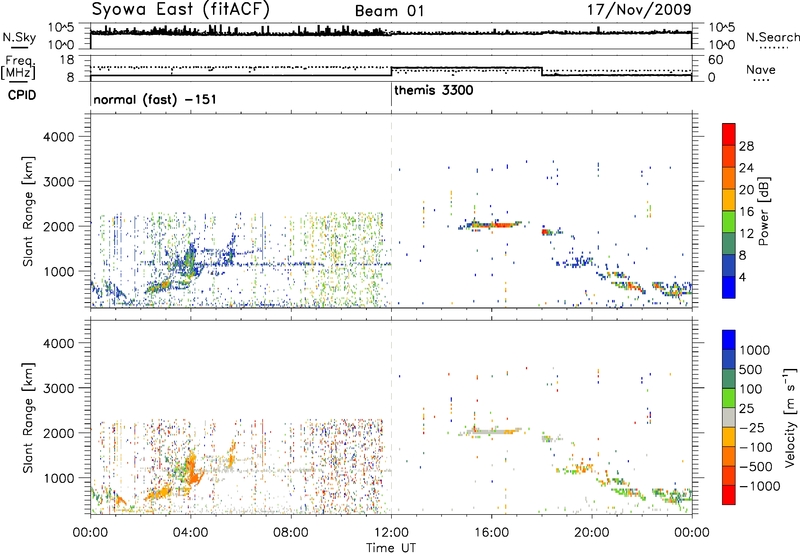Click the "100" label on Velocity colorbar
This screenshot has height=554, width=800.
[751, 389]
